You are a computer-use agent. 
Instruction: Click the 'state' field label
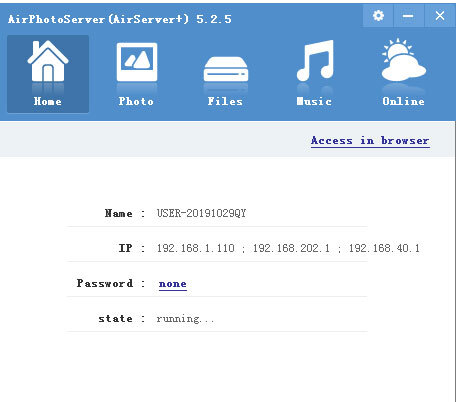[115, 319]
